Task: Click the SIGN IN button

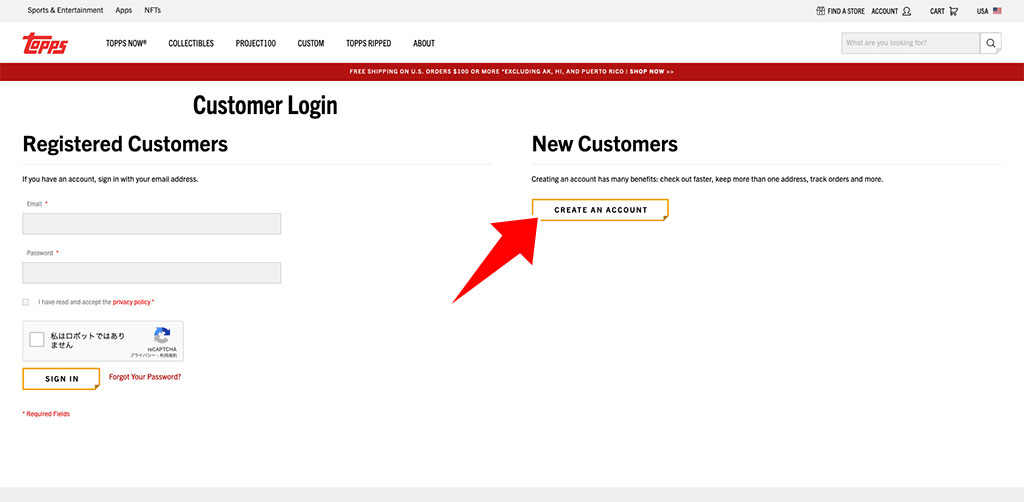Action: (x=61, y=379)
